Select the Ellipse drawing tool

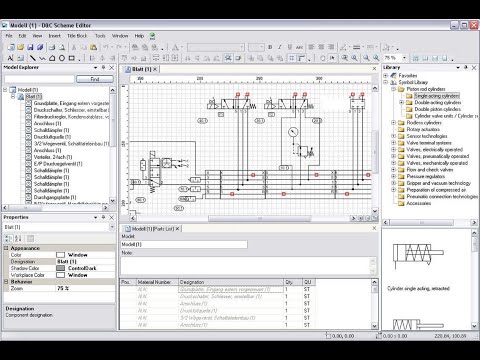coord(62,58)
